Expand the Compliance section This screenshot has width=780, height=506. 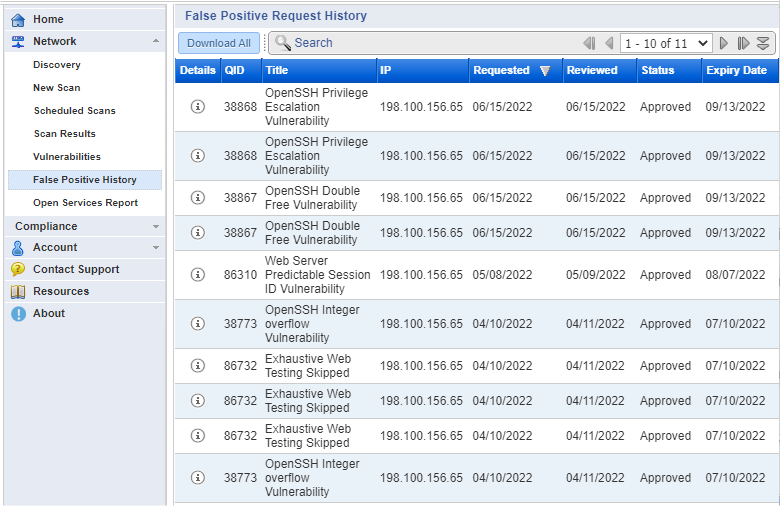[x=155, y=227]
